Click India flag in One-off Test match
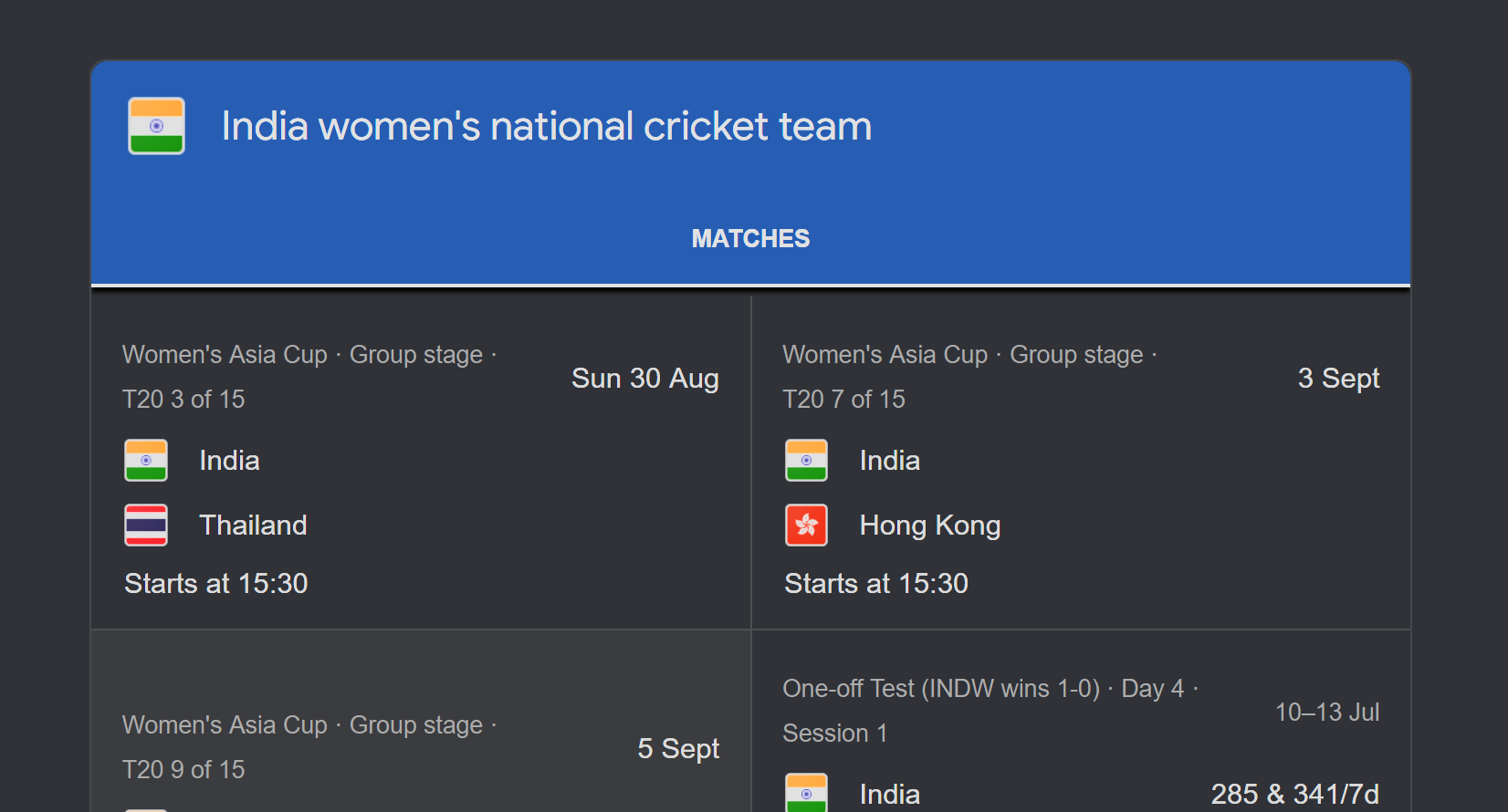The width and height of the screenshot is (1508, 812). coord(806,793)
